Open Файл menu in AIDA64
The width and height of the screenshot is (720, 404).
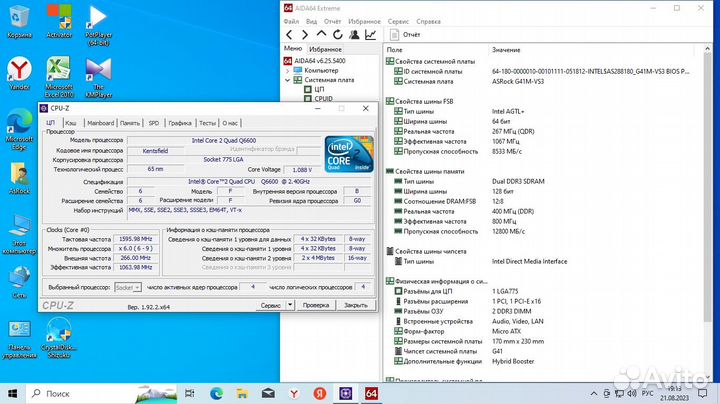pyautogui.click(x=291, y=22)
